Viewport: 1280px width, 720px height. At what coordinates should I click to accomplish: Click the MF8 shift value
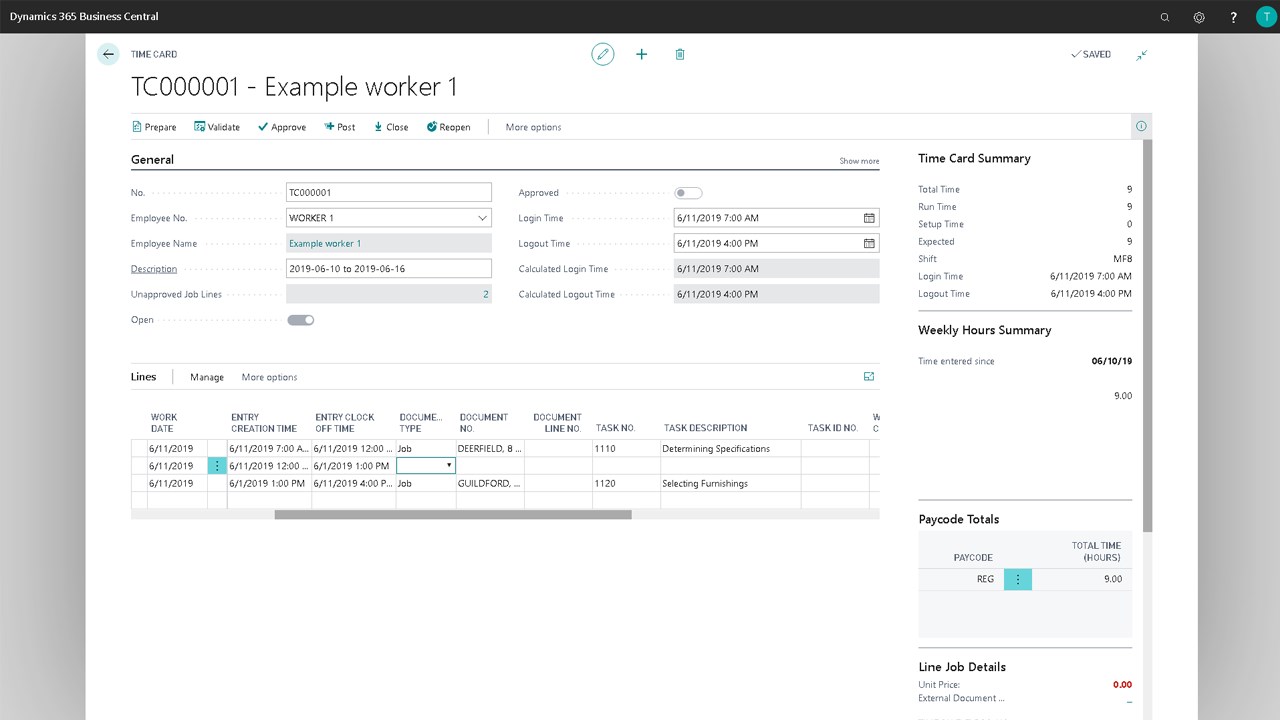point(1123,259)
